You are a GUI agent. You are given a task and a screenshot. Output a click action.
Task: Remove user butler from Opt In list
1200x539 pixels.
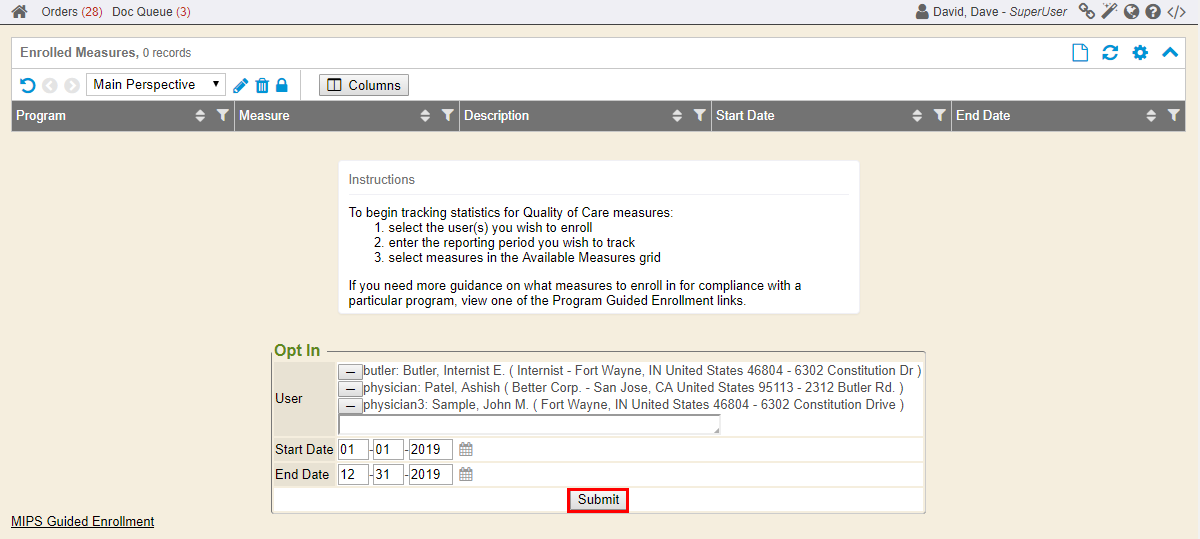pyautogui.click(x=350, y=372)
